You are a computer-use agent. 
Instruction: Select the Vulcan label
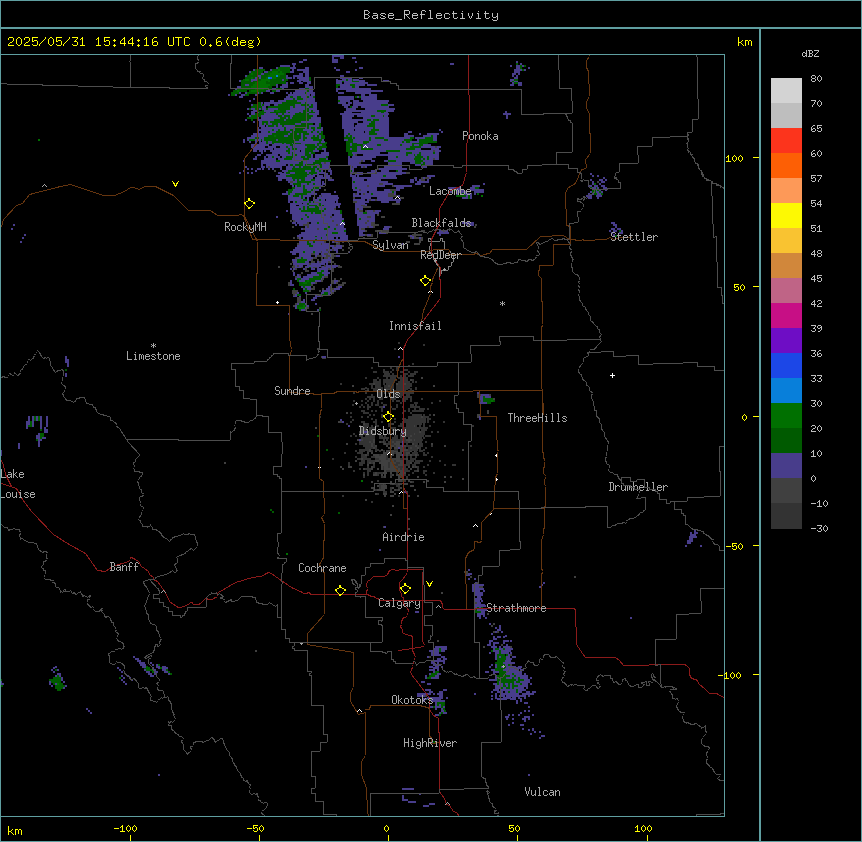pos(542,792)
